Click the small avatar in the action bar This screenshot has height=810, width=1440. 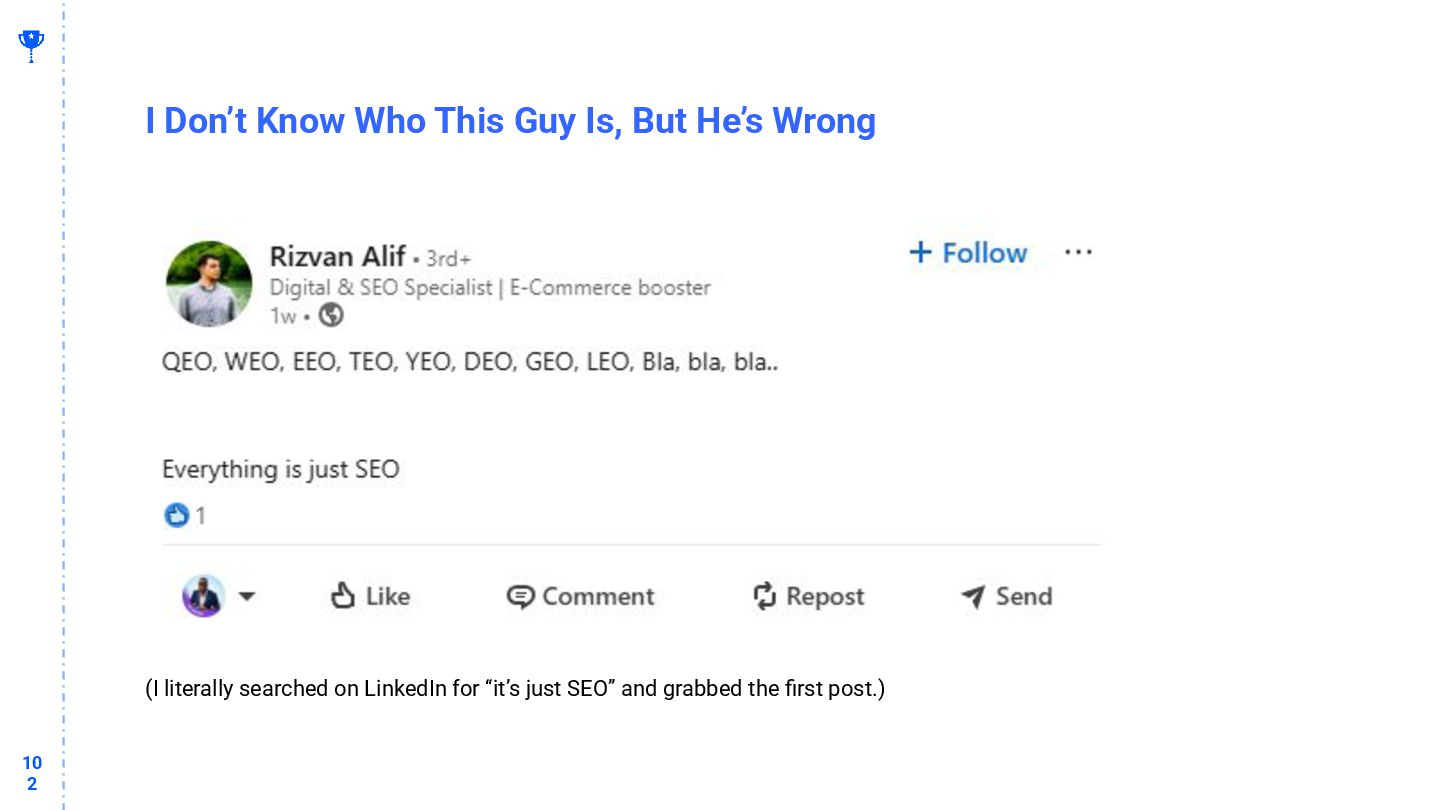pos(203,596)
